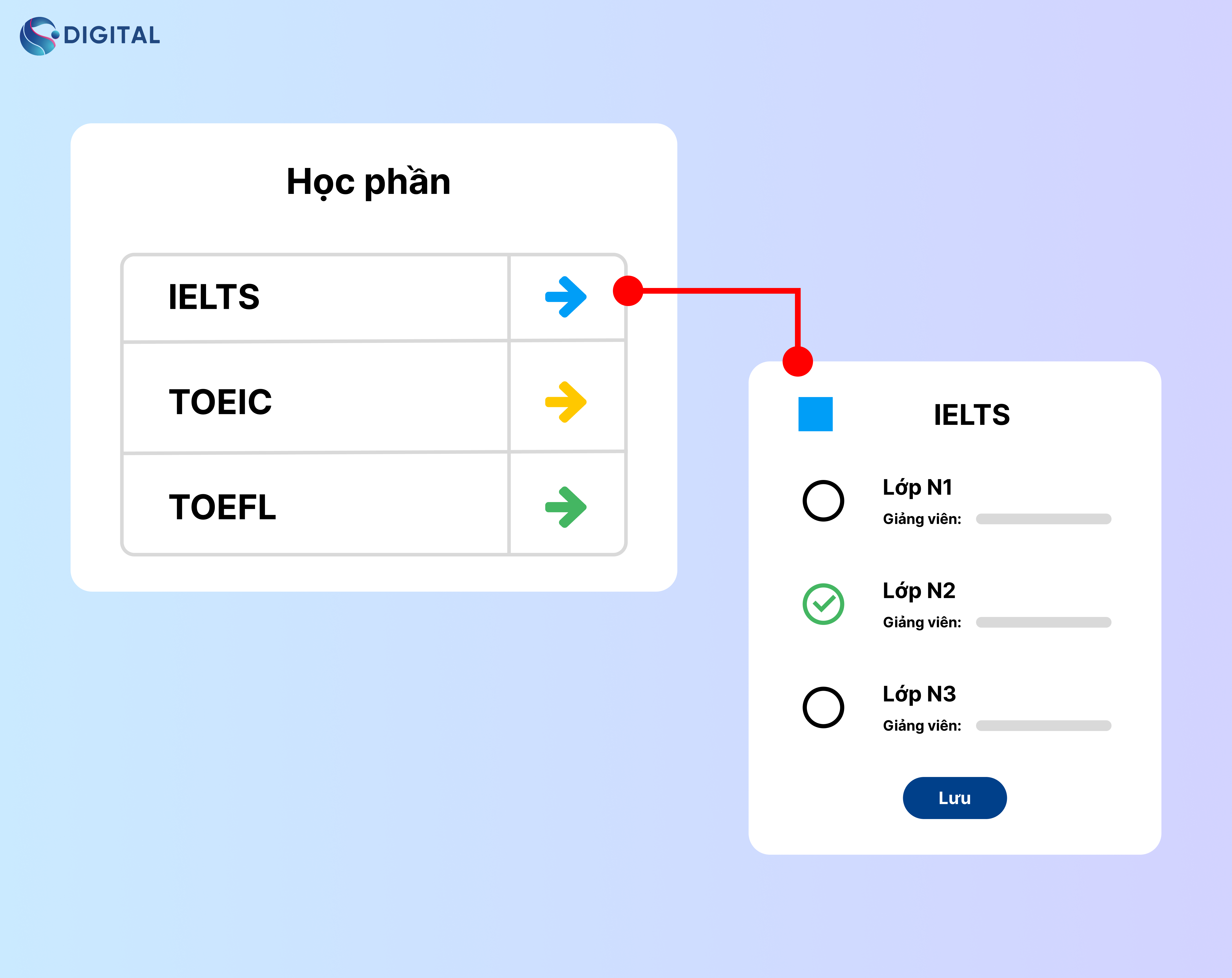The height and width of the screenshot is (978, 1232).
Task: Click the Học phần heading
Action: (x=369, y=182)
